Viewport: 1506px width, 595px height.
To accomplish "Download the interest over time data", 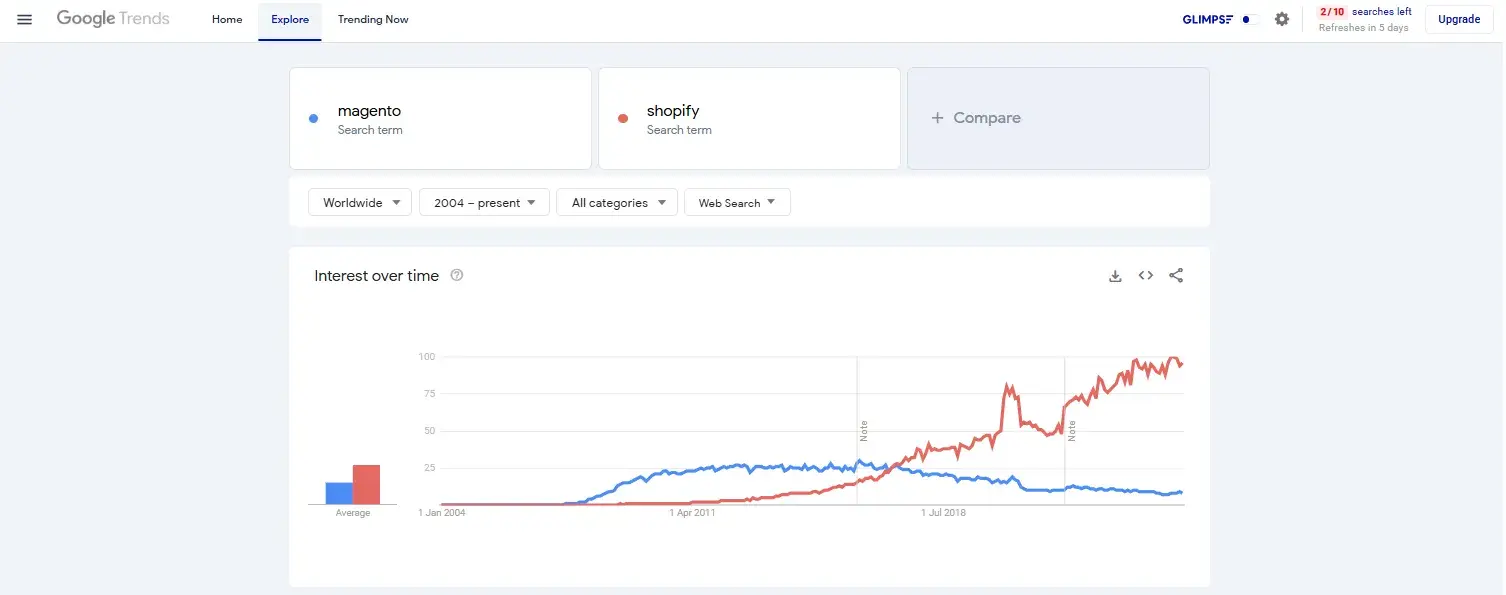I will point(1115,275).
